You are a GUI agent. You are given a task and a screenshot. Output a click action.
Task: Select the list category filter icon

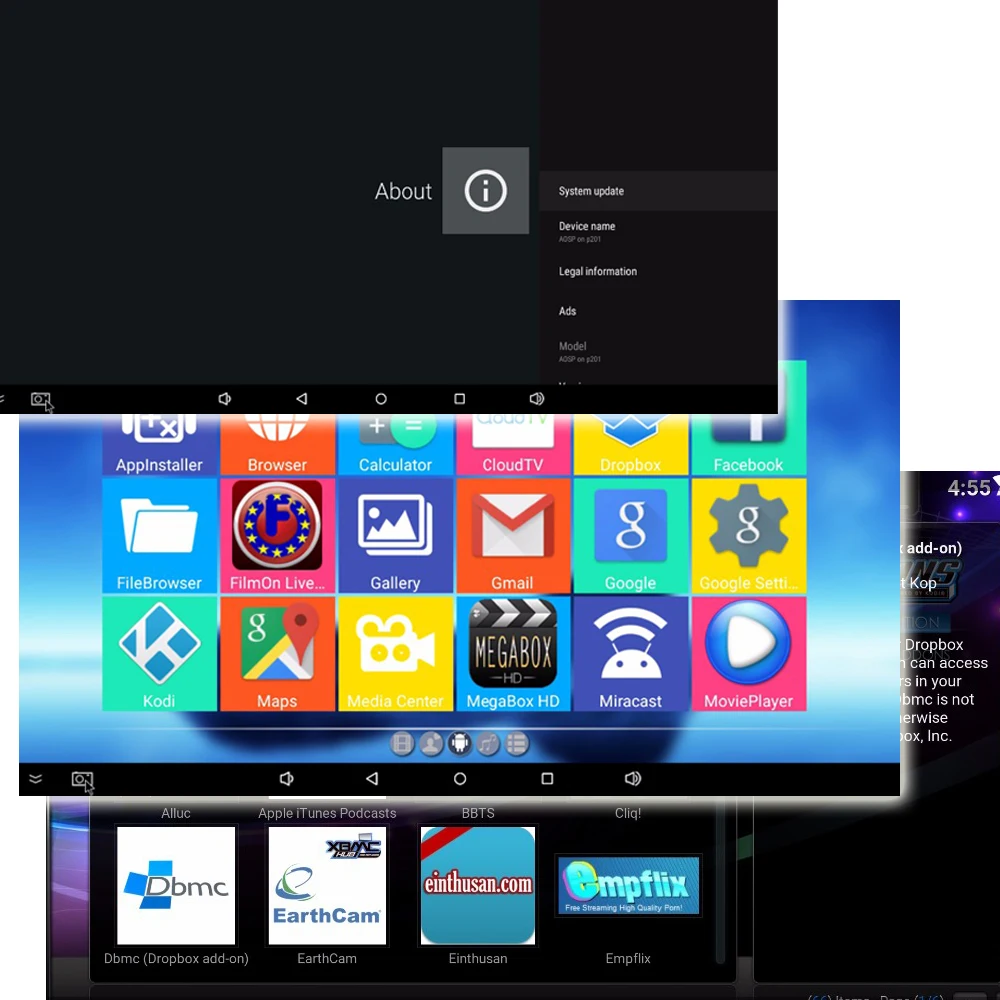pyautogui.click(x=517, y=744)
